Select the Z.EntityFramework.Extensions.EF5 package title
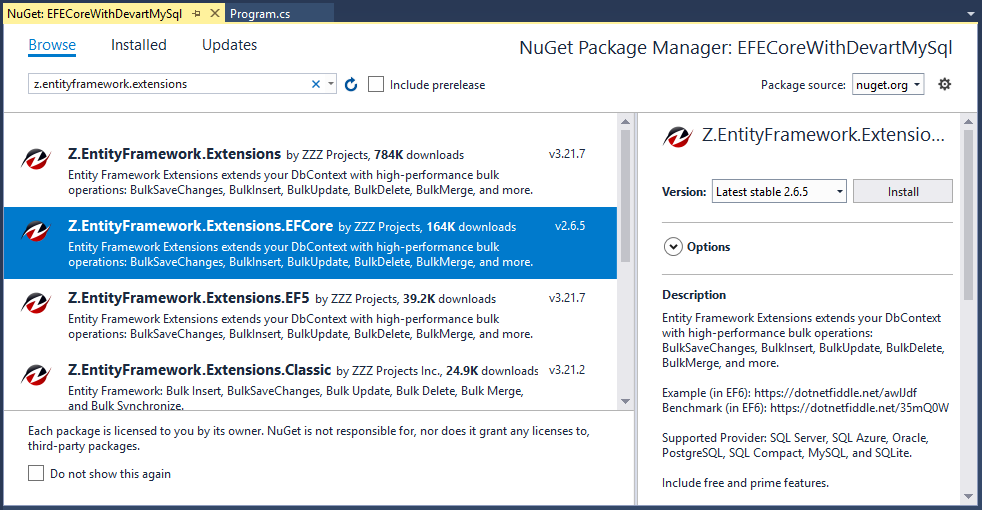The width and height of the screenshot is (982, 510). [x=189, y=298]
